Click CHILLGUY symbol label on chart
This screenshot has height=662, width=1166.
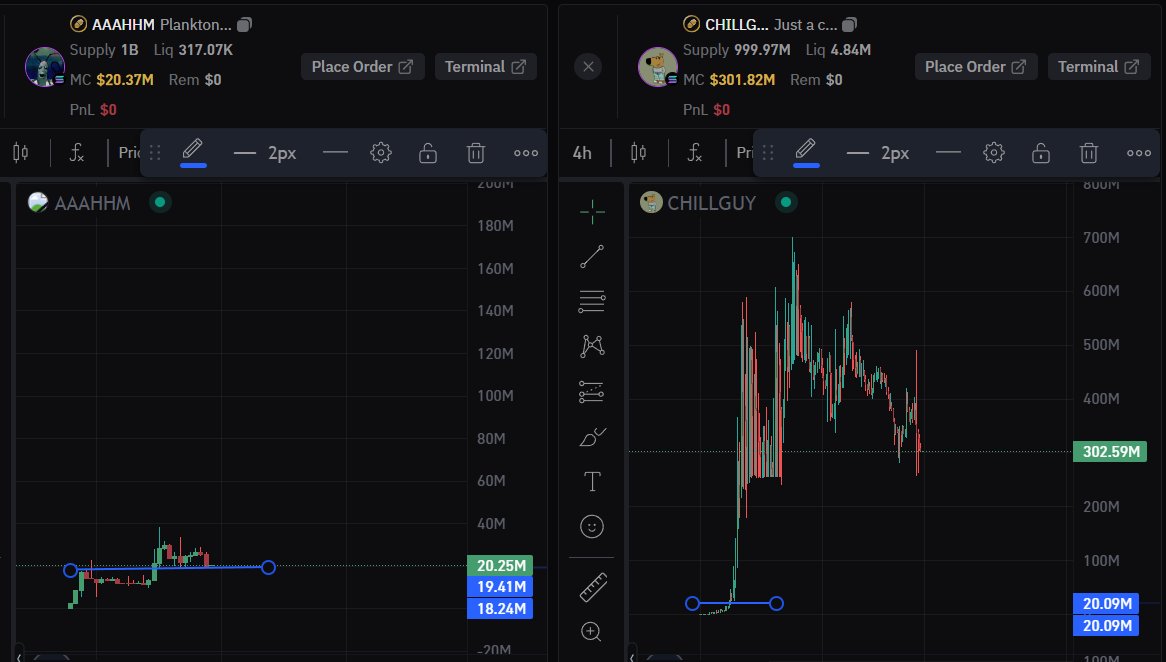coord(712,202)
